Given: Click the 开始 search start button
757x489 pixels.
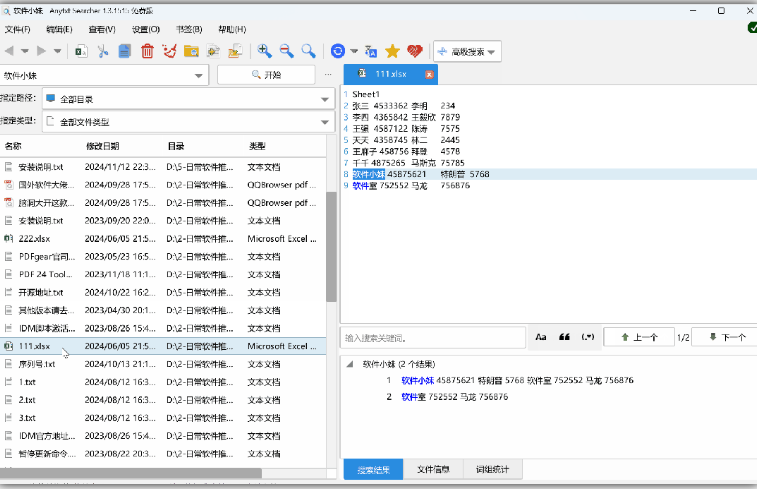Looking at the screenshot, I should pos(266,75).
